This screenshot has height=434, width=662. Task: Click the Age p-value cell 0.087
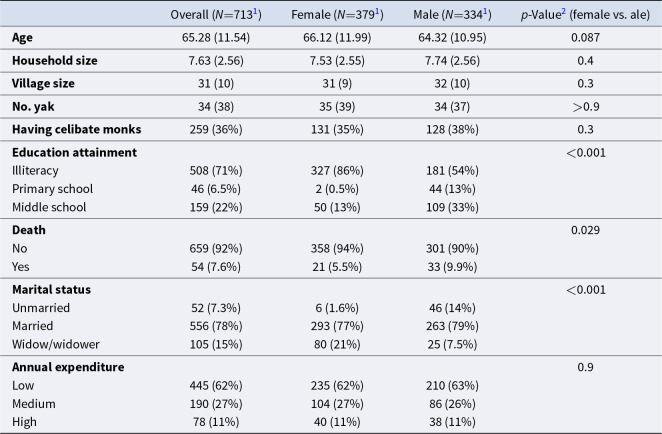pyautogui.click(x=585, y=38)
